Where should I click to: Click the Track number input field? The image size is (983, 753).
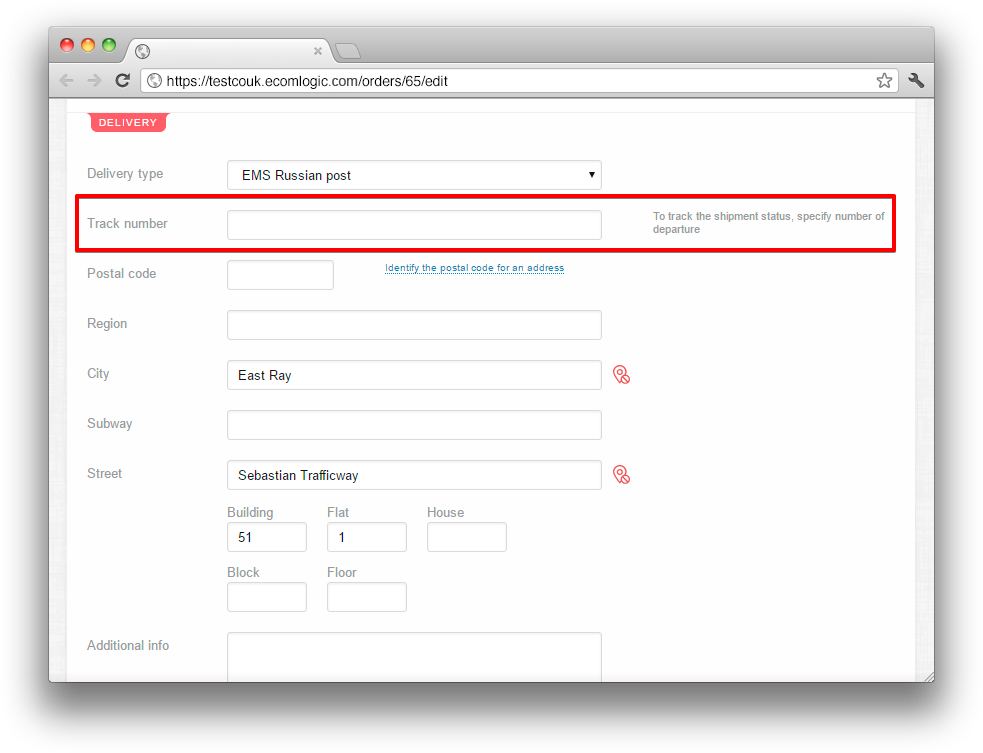click(x=414, y=225)
